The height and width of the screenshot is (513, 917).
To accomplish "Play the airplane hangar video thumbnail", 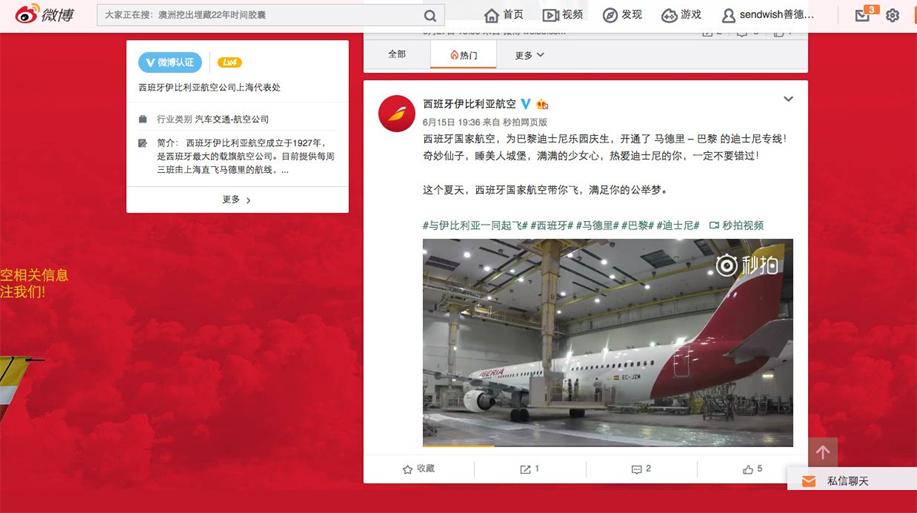I will click(608, 342).
